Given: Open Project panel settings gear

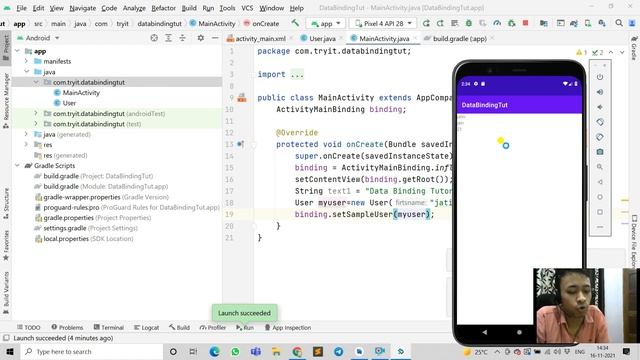Looking at the screenshot, I should tap(200, 38).
